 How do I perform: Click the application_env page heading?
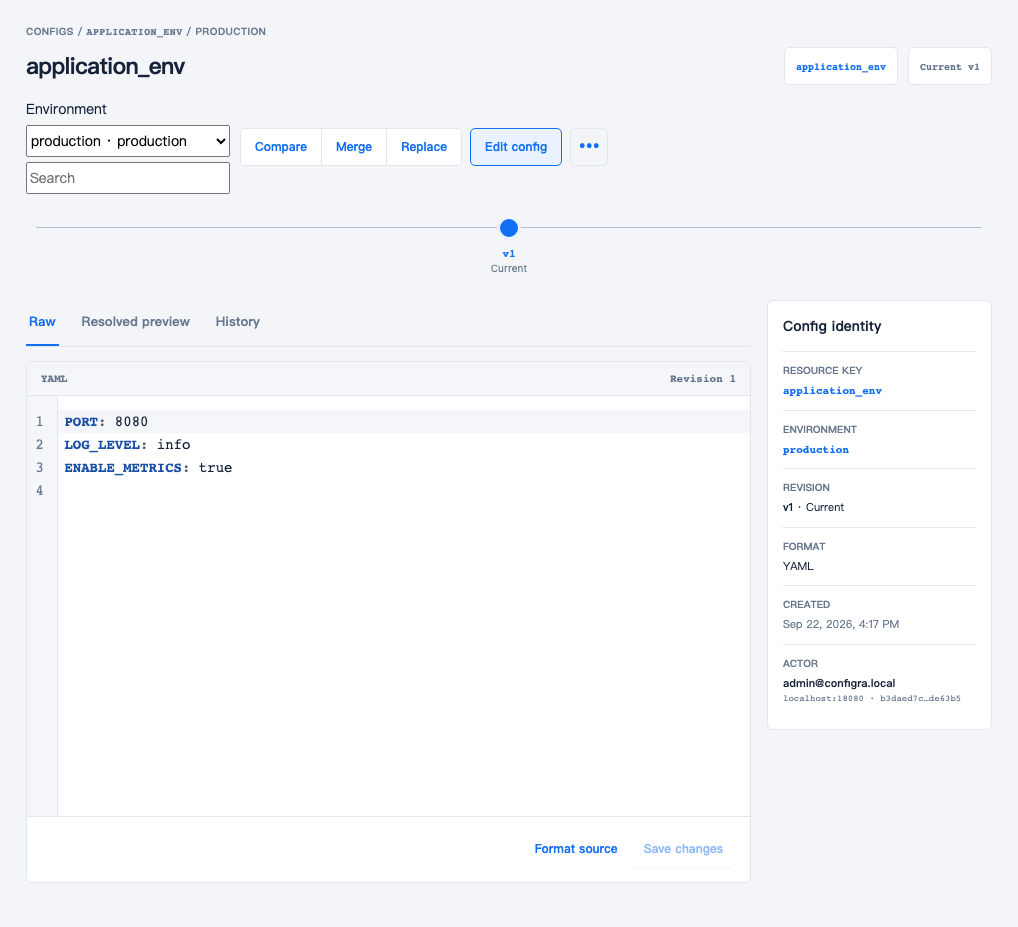coord(105,66)
